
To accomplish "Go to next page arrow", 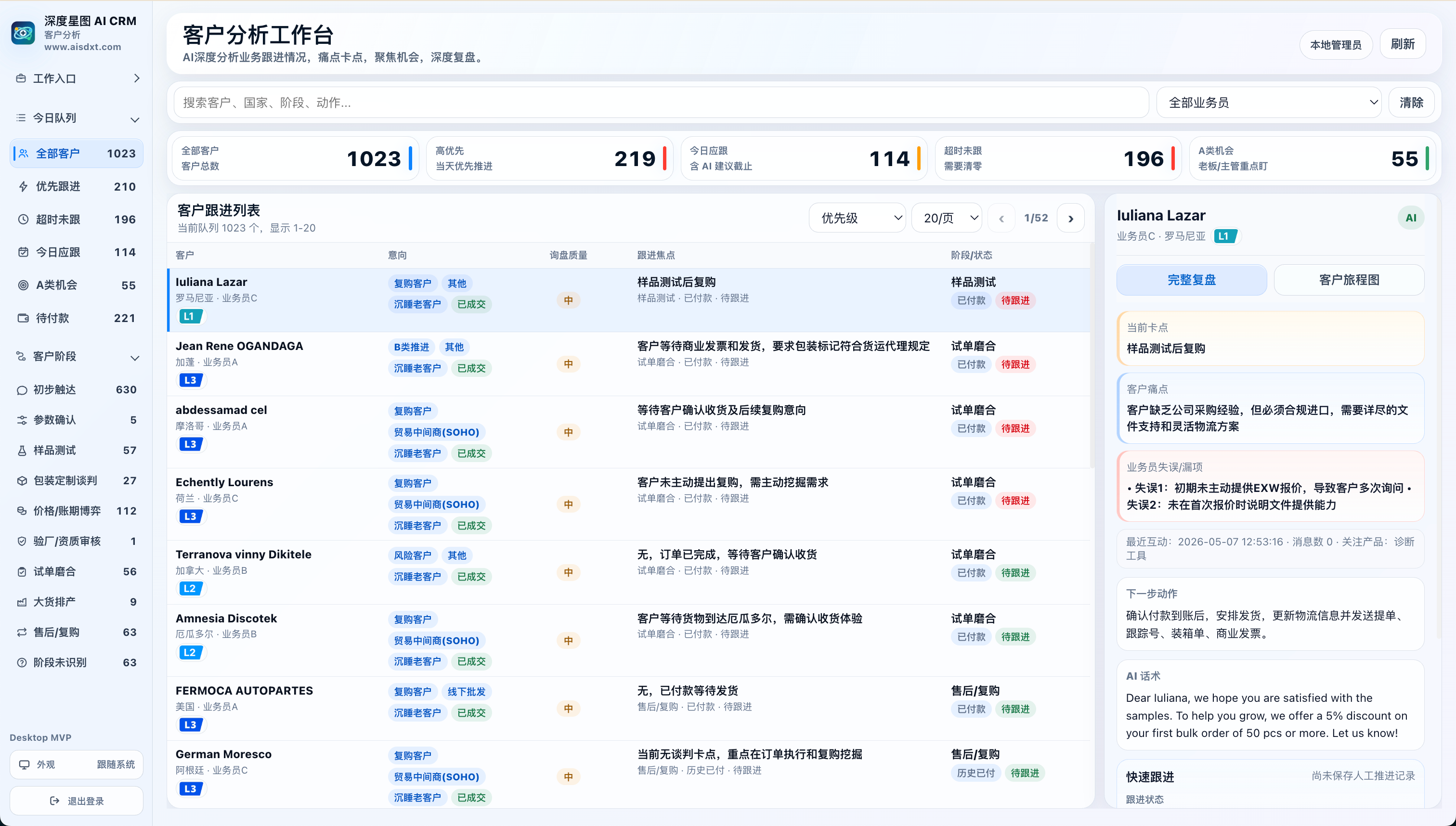I will tap(1071, 219).
